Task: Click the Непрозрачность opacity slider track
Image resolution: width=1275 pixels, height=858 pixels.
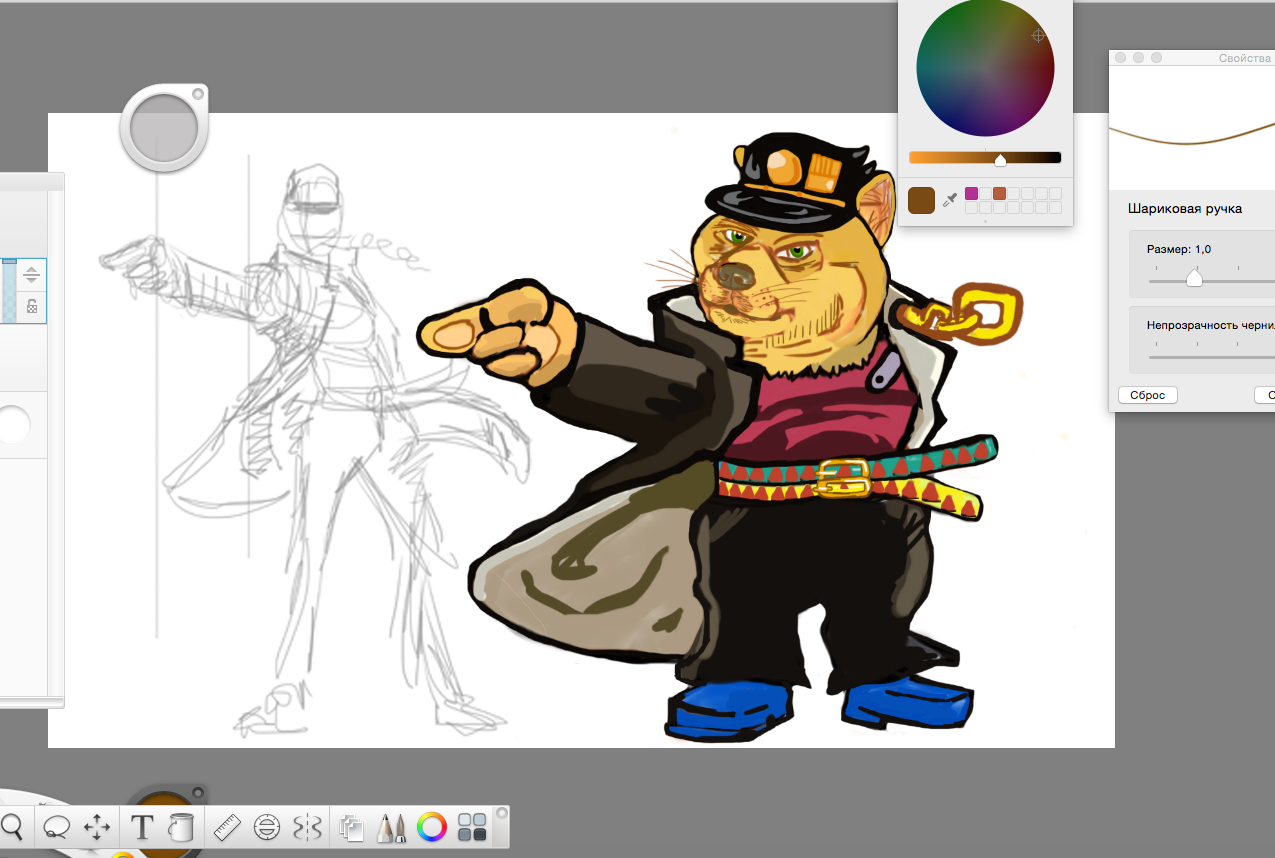Action: tap(1212, 357)
